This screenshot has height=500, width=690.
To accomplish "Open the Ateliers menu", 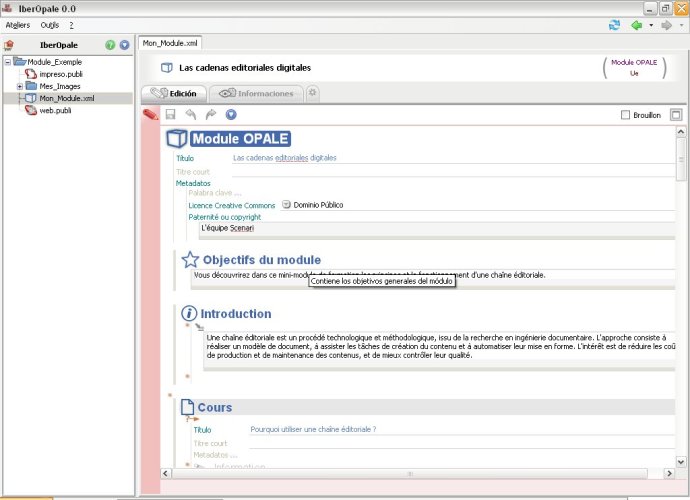I will pos(18,25).
